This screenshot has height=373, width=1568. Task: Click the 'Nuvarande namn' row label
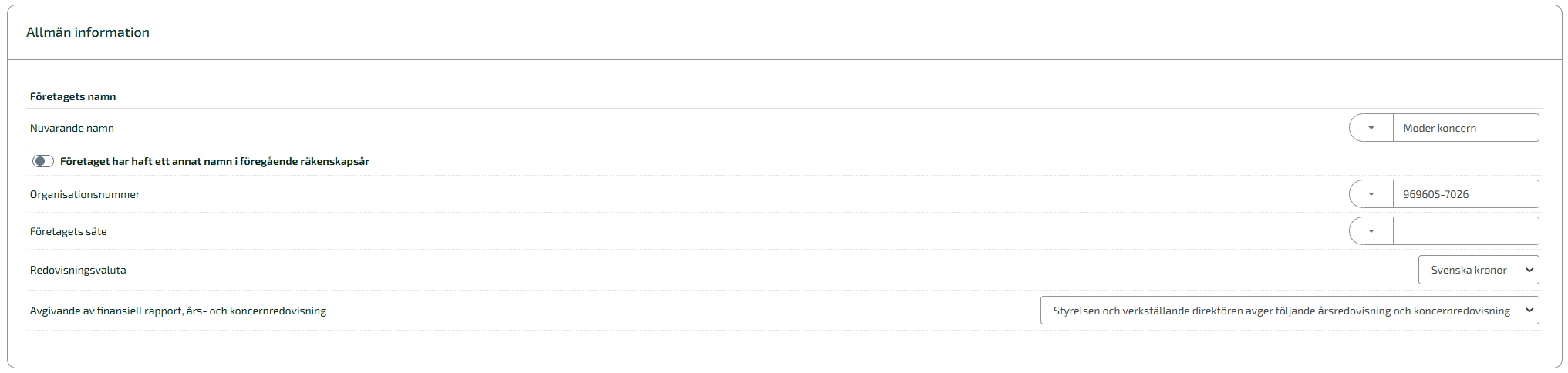pyautogui.click(x=72, y=128)
